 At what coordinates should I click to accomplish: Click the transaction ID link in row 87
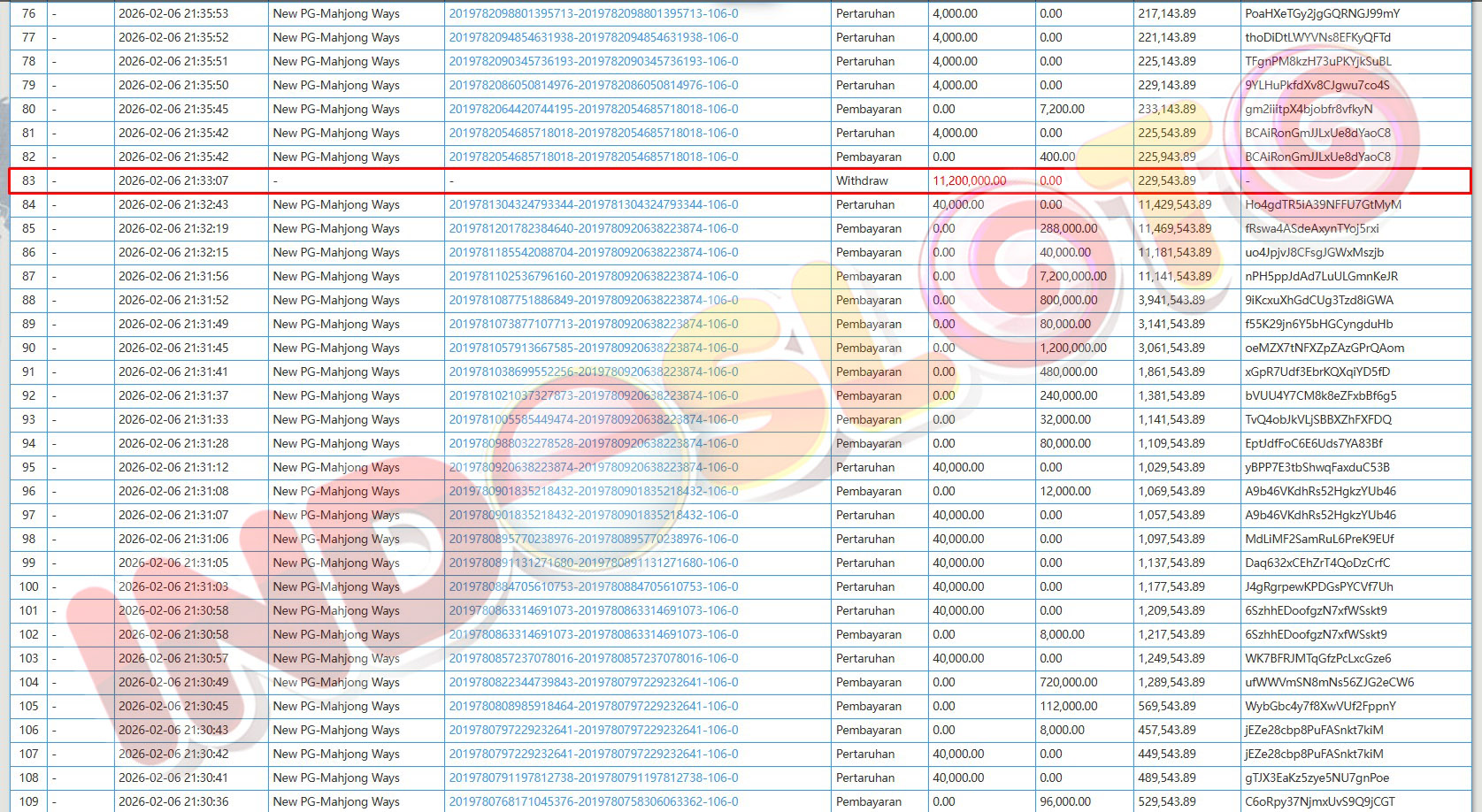pyautogui.click(x=593, y=277)
